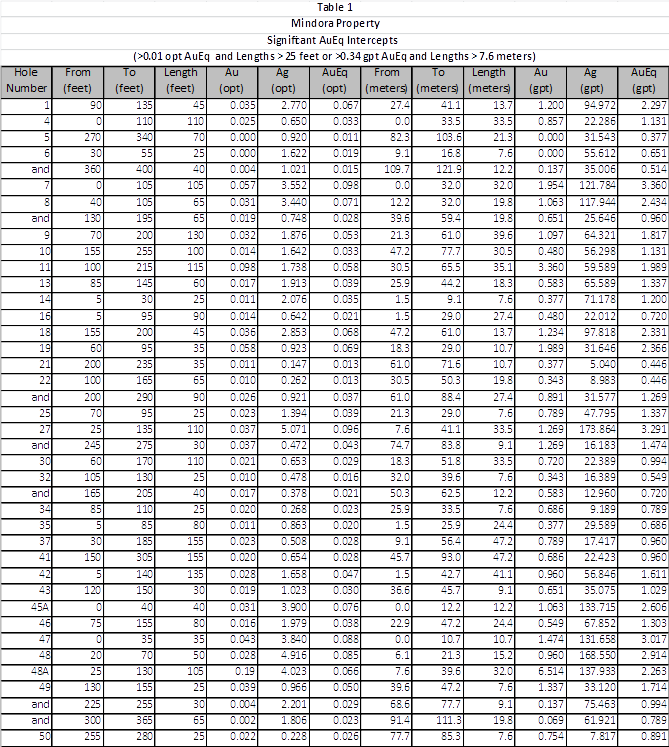This screenshot has height=747, width=669.
Task: Click the Au gpt value 6.514
Action: point(550,671)
